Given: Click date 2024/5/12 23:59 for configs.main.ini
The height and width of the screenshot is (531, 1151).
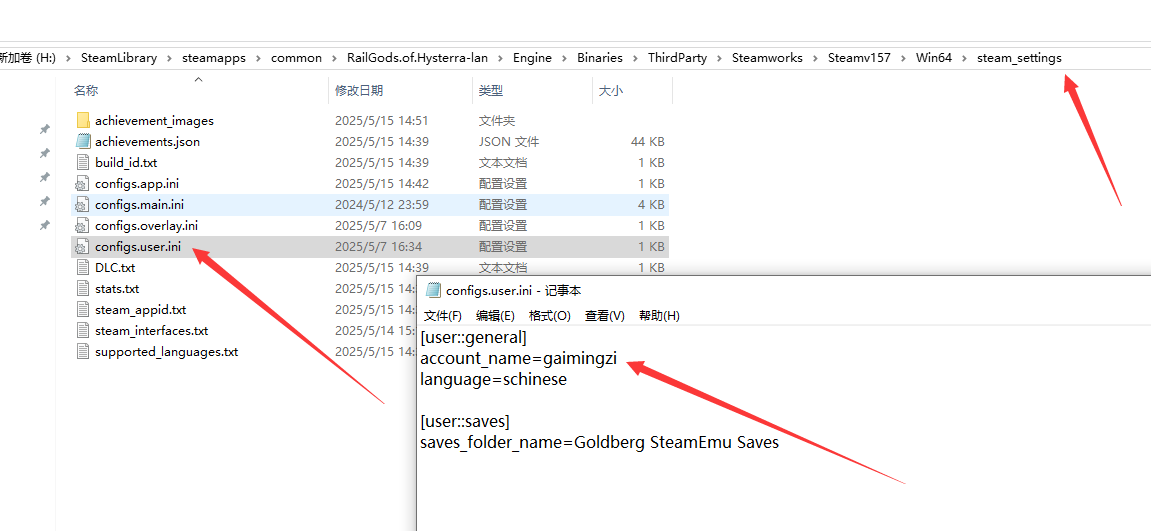Looking at the screenshot, I should coord(382,204).
